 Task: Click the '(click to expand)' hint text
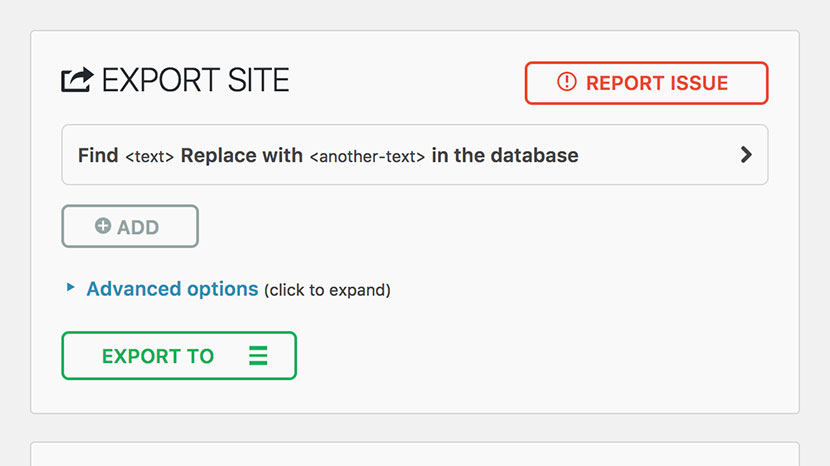click(x=327, y=290)
